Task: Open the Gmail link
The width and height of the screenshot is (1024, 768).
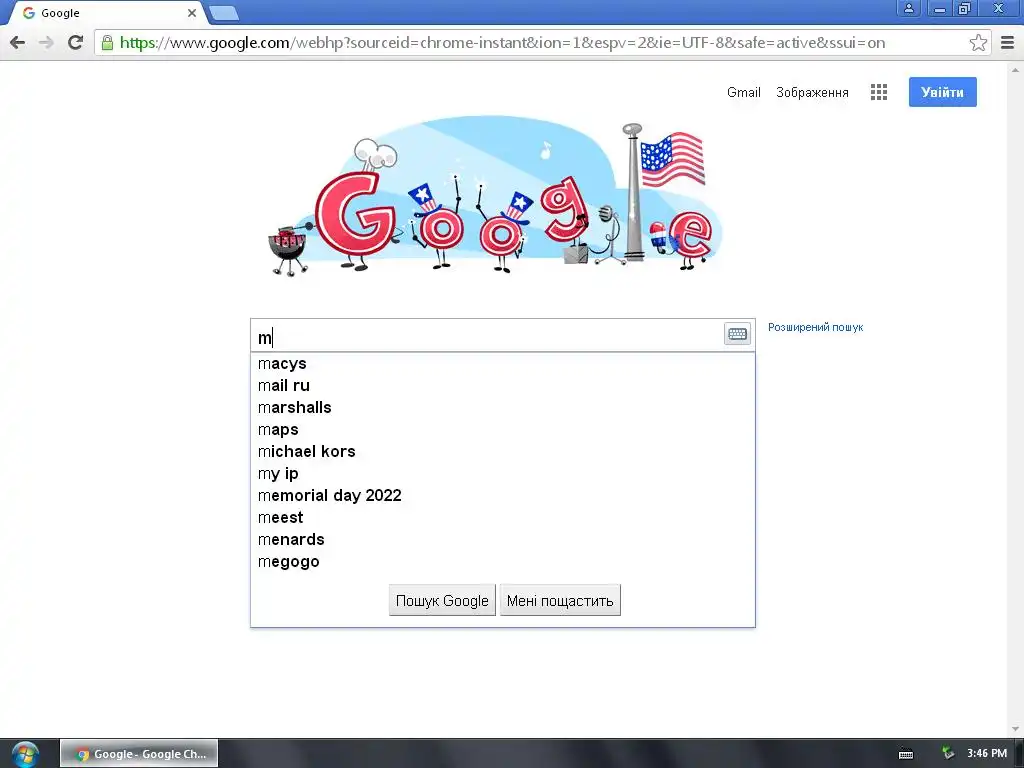Action: (744, 92)
